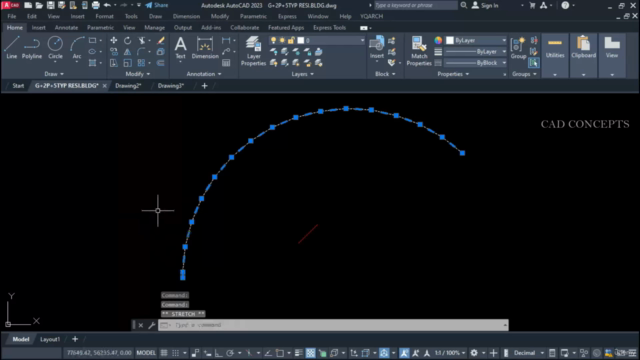This screenshot has width=640, height=360.
Task: Open the Express menu
Action: pos(287,16)
